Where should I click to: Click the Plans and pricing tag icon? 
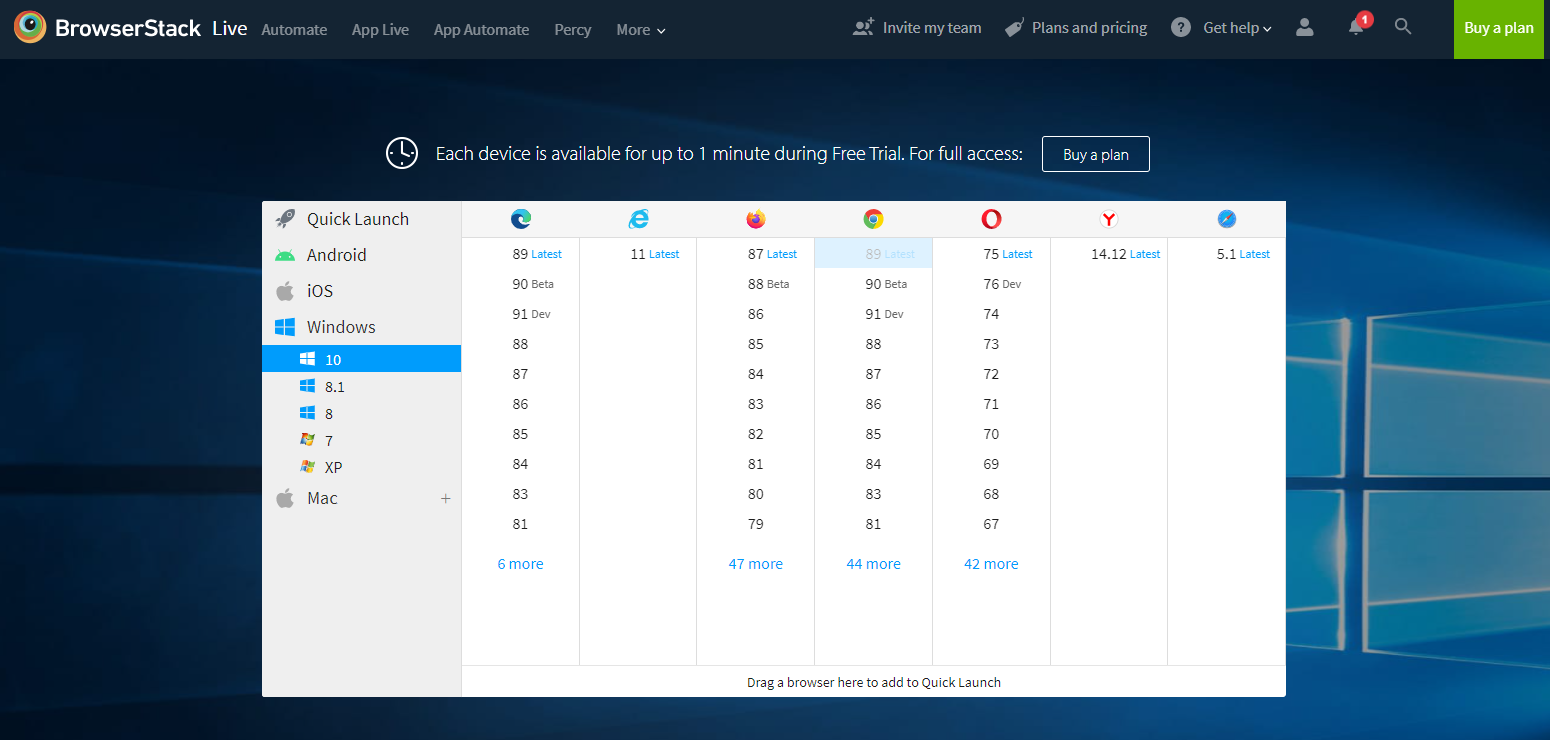tap(1014, 28)
